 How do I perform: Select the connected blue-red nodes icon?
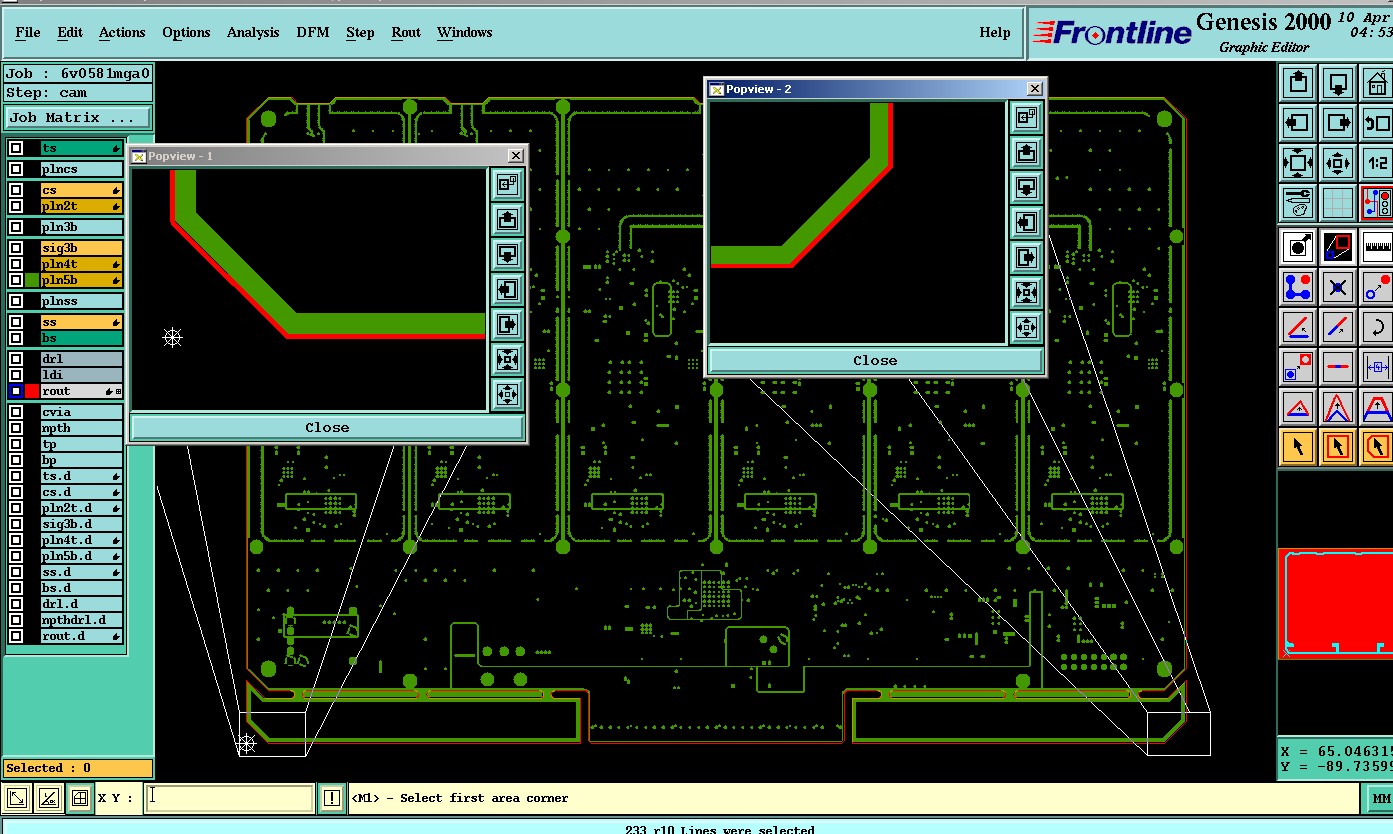point(1298,287)
